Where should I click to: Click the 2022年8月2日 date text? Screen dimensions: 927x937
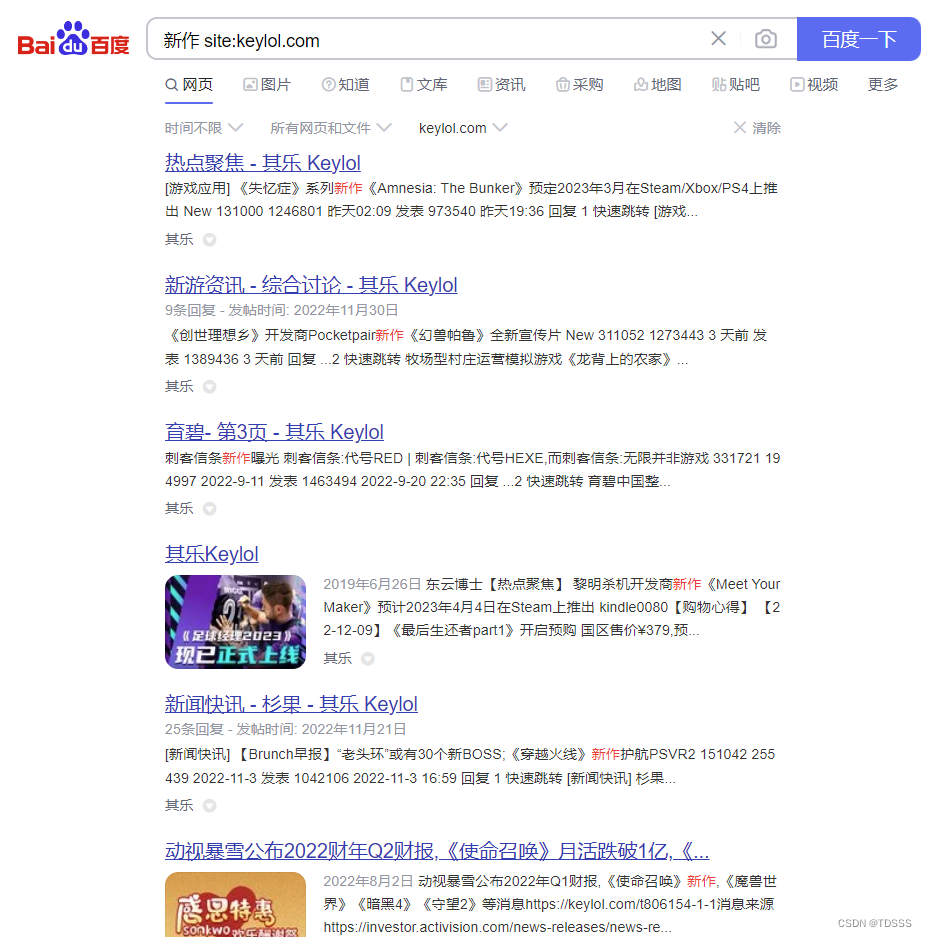pos(368,881)
